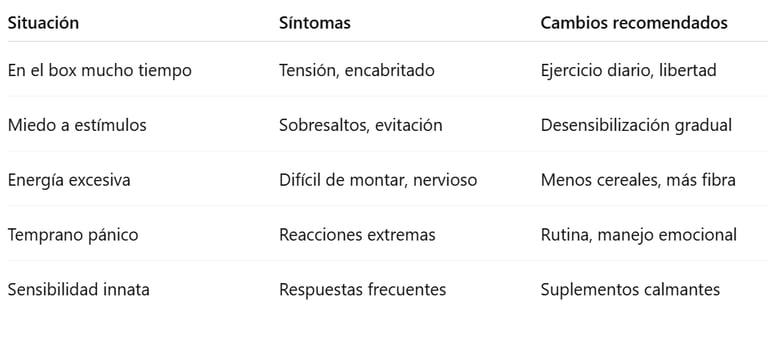Click the 'Ejercicio diario, libertad' cell
This screenshot has width=768, height=360.
click(628, 71)
